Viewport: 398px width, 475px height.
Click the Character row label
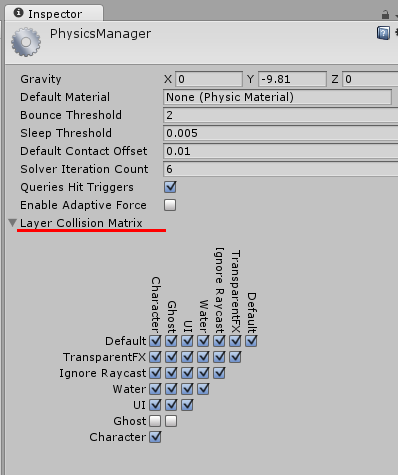(118, 437)
